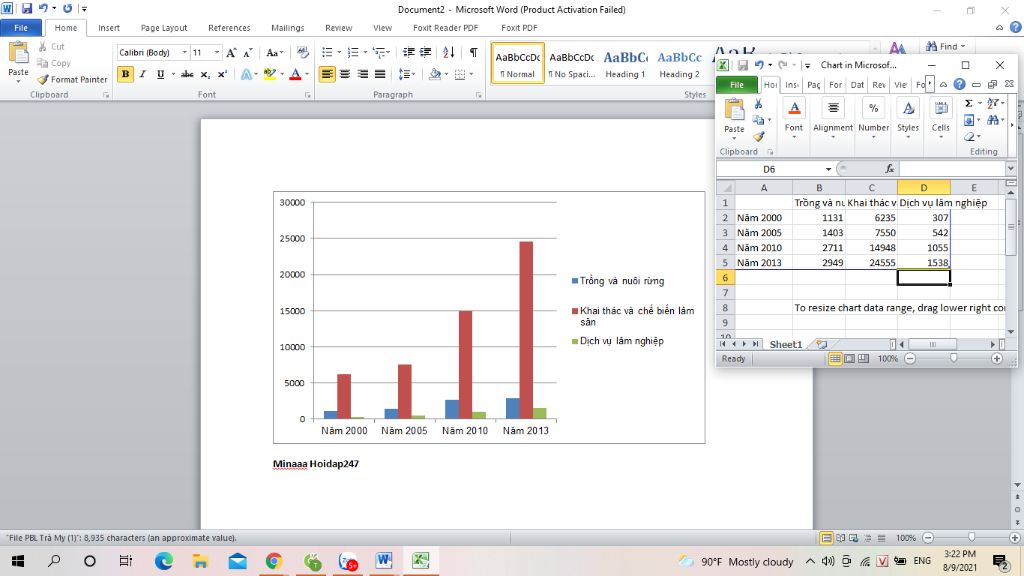The width and height of the screenshot is (1024, 576).
Task: Open Excel Number group button
Action: click(873, 116)
